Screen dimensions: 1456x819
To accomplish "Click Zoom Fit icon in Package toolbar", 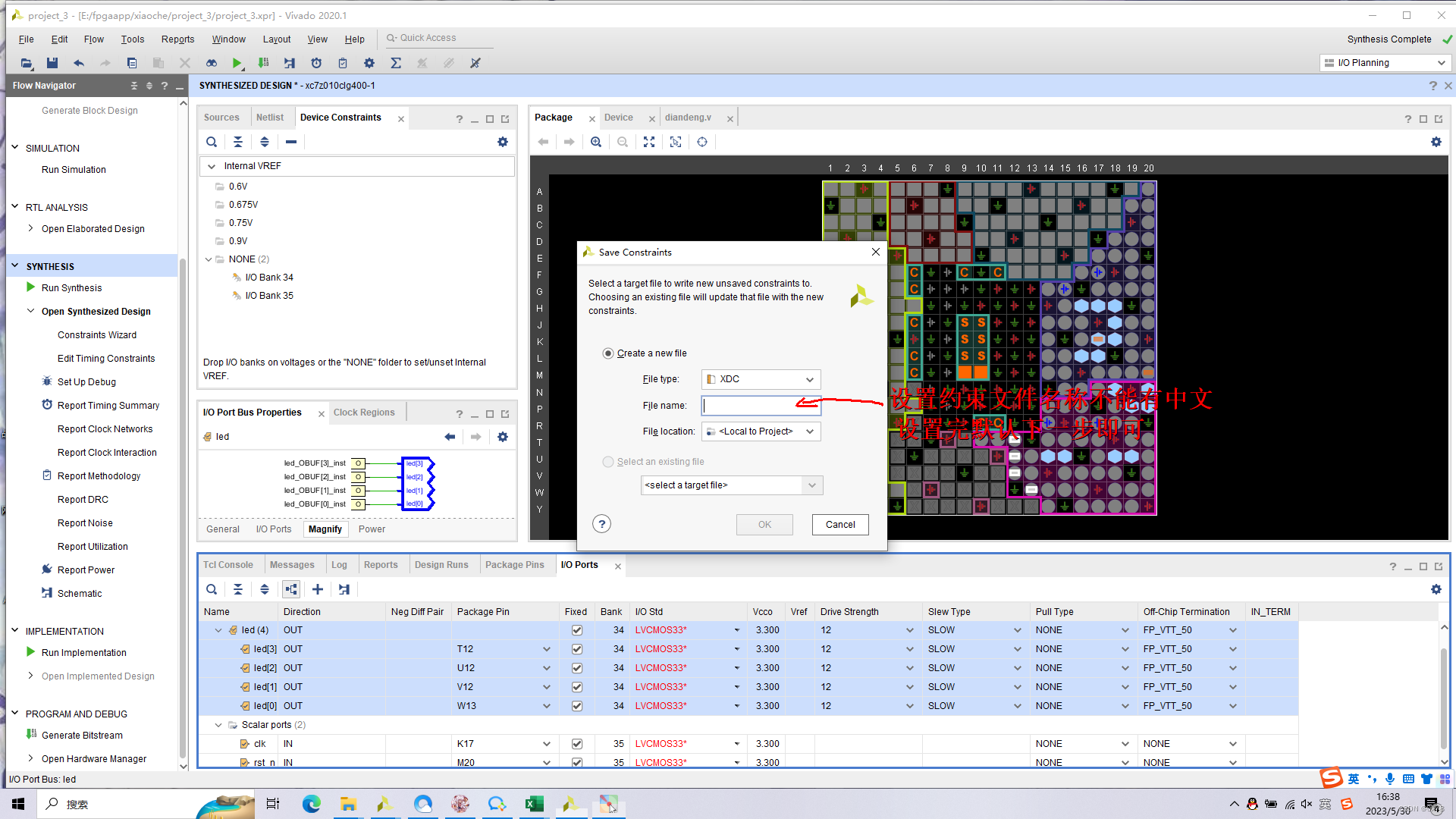I will [x=649, y=142].
